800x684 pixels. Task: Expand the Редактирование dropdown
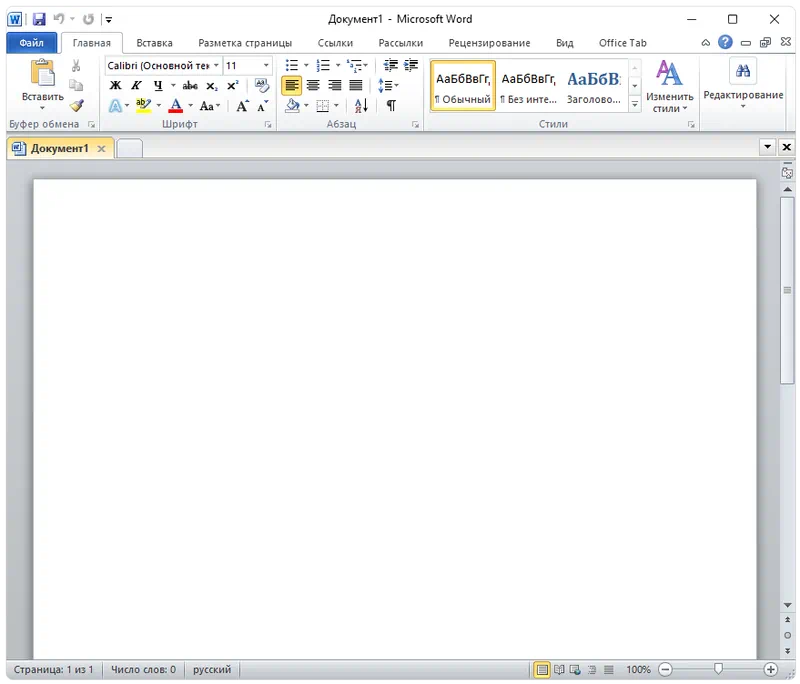743,96
